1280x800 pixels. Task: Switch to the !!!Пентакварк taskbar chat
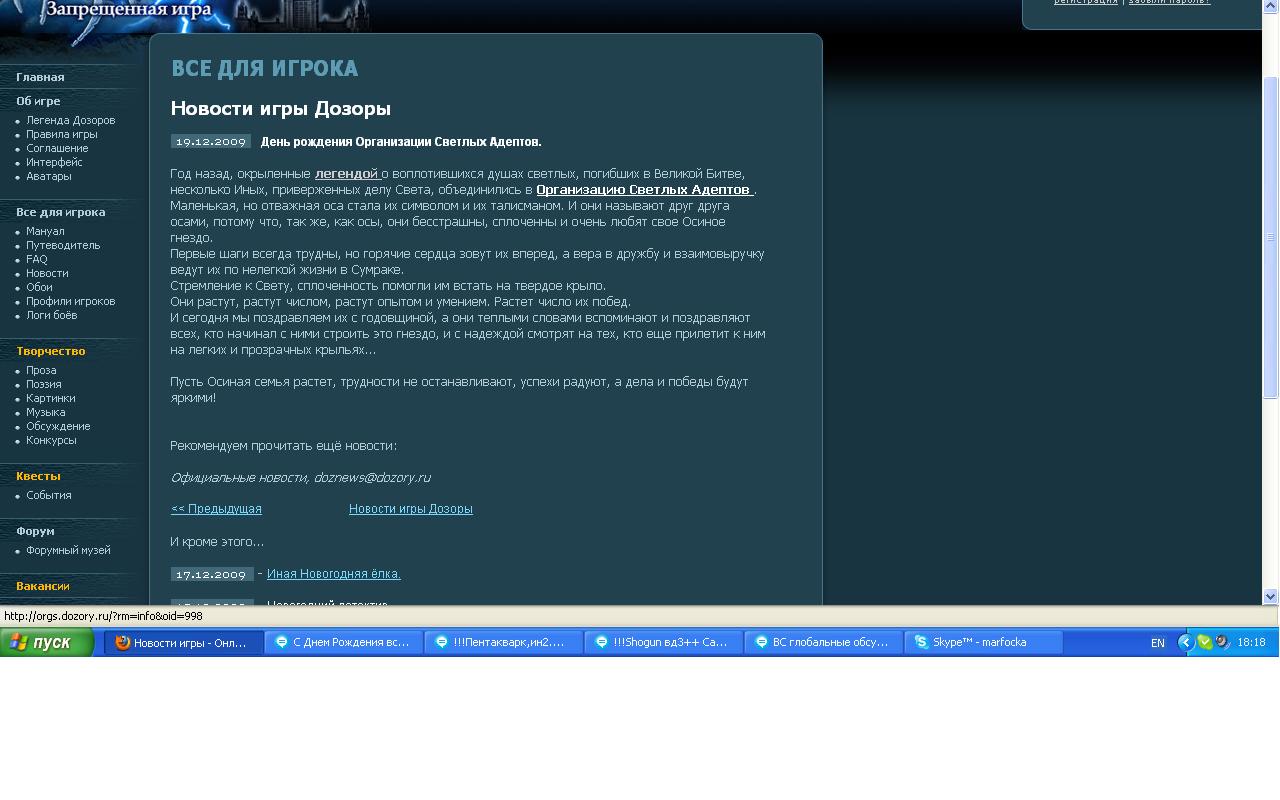[504, 643]
